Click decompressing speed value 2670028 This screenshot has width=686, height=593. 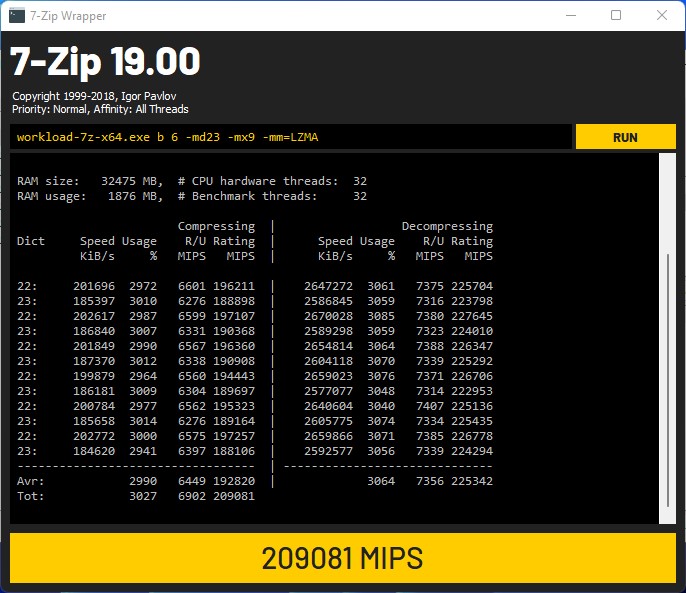click(x=328, y=316)
